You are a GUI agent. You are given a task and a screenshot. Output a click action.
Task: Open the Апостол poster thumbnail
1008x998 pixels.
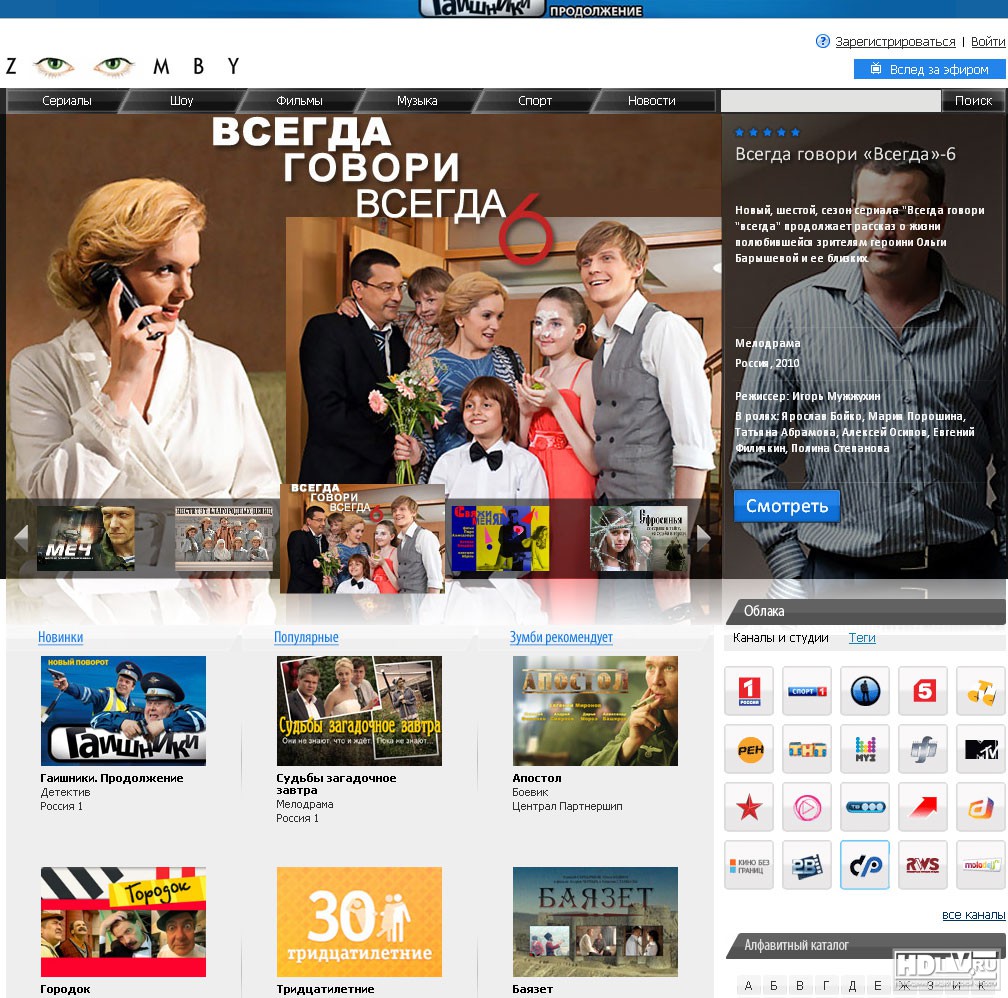pyautogui.click(x=595, y=711)
